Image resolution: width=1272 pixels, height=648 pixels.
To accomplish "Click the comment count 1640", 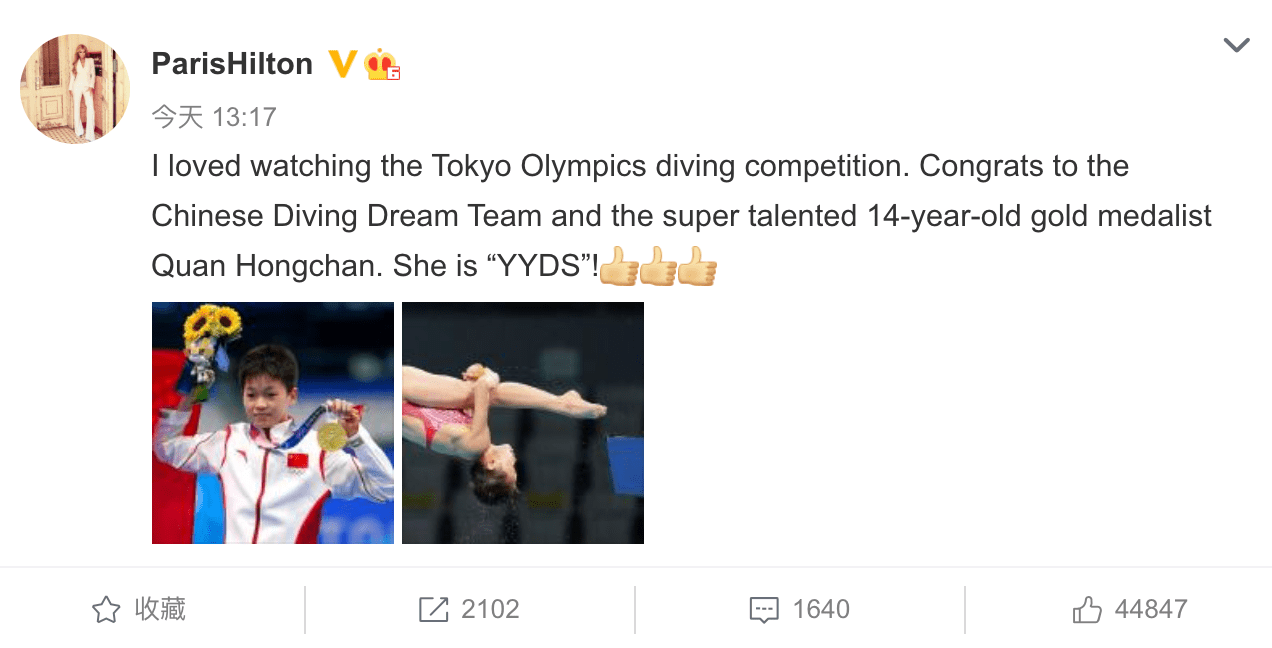I will tap(821, 610).
